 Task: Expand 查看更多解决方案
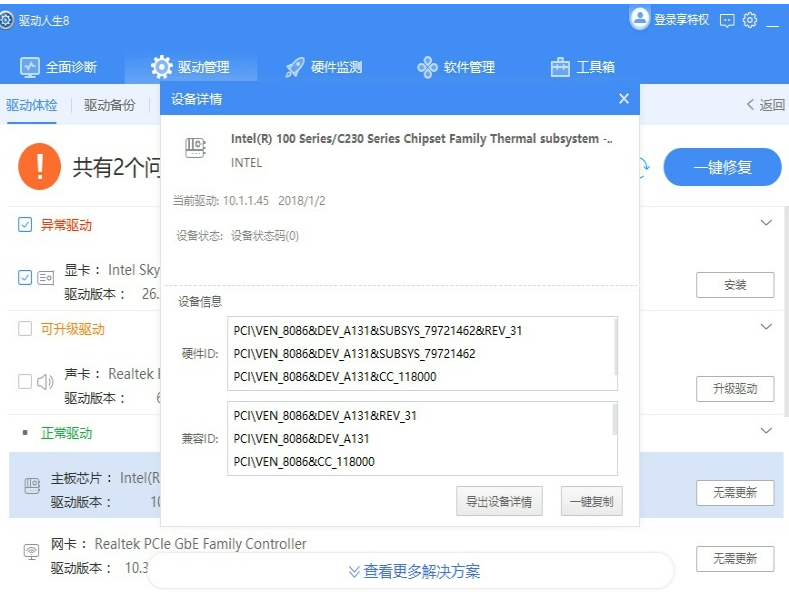(x=414, y=571)
